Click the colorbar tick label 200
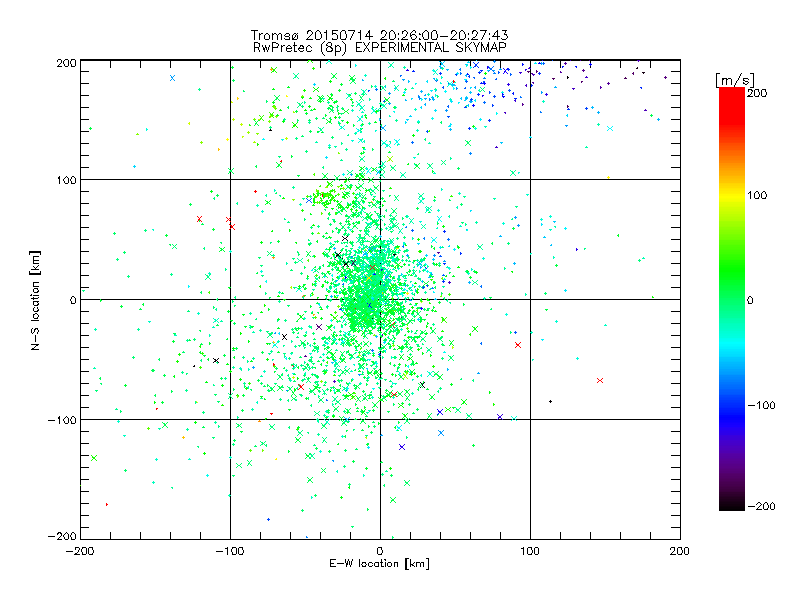This screenshot has height=600, width=800. pos(757,93)
